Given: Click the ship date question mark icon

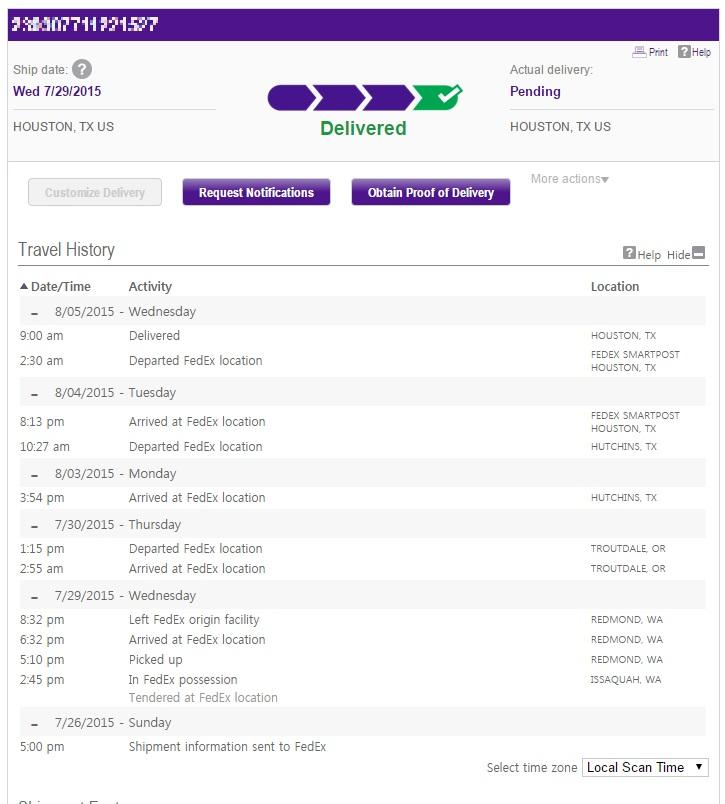Looking at the screenshot, I should [82, 69].
